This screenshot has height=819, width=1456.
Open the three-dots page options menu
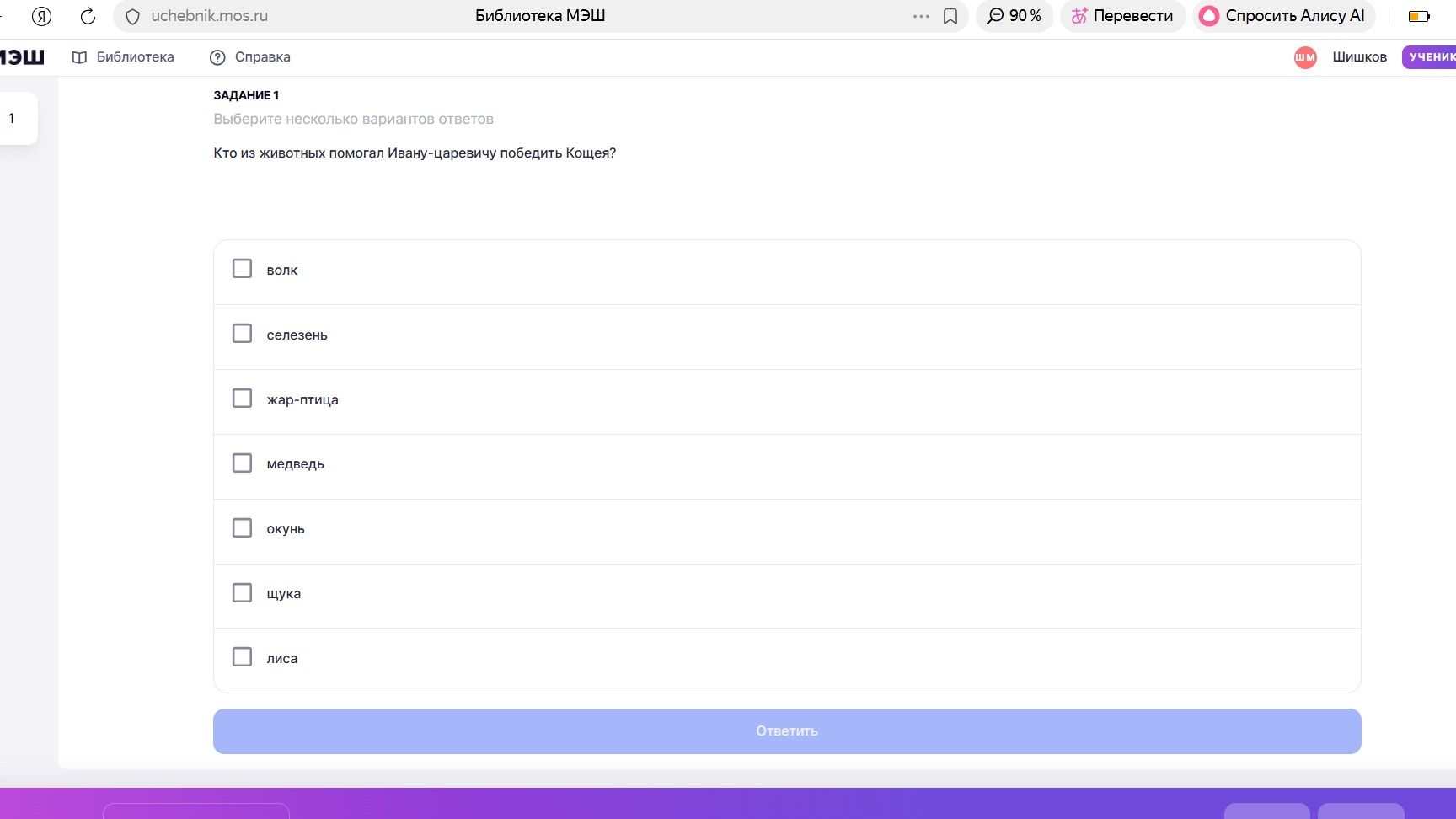pyautogui.click(x=921, y=16)
